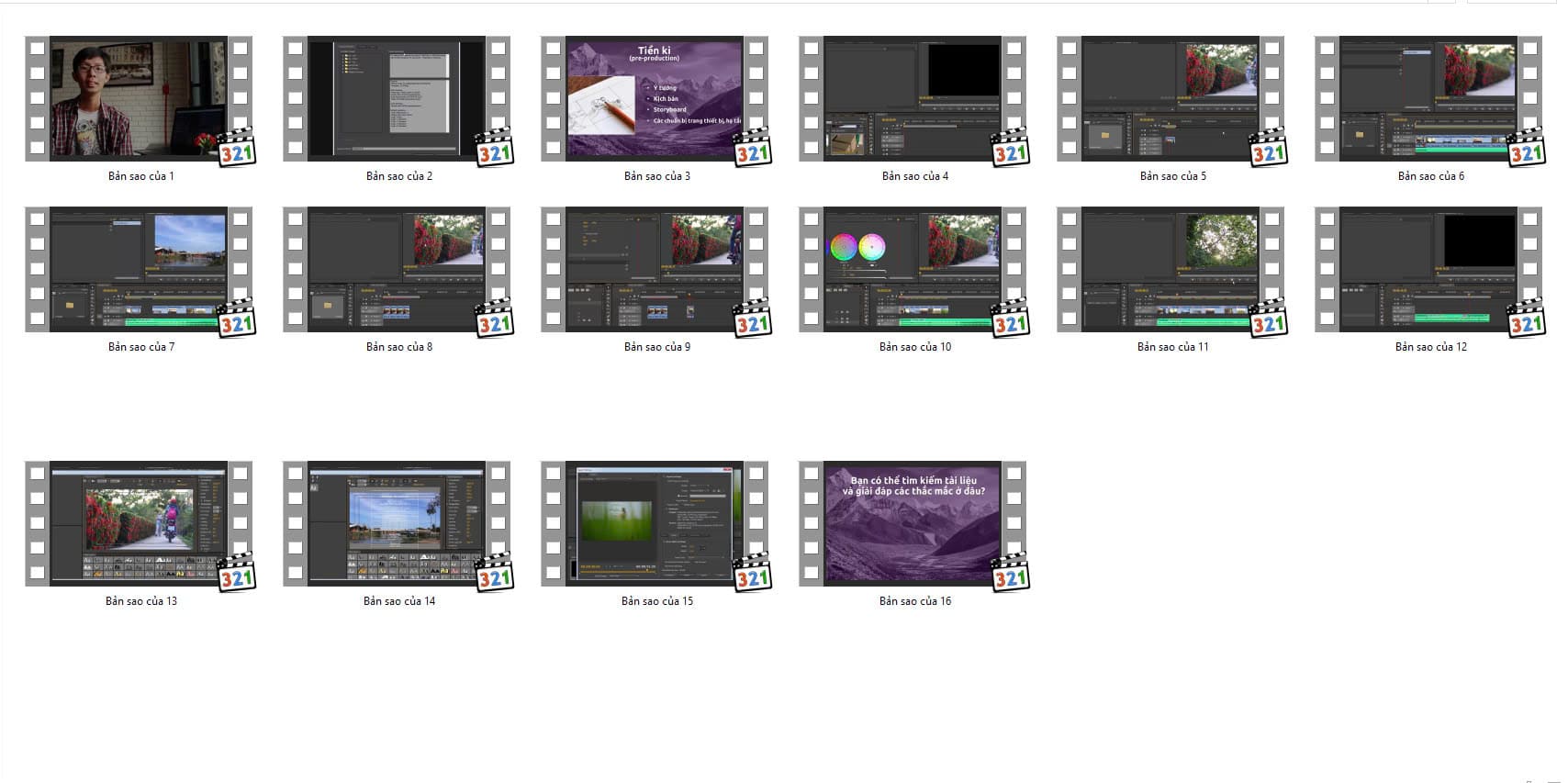Click the file name 'Bản sao của 14'
Image resolution: width=1568 pixels, height=783 pixels.
tap(399, 601)
